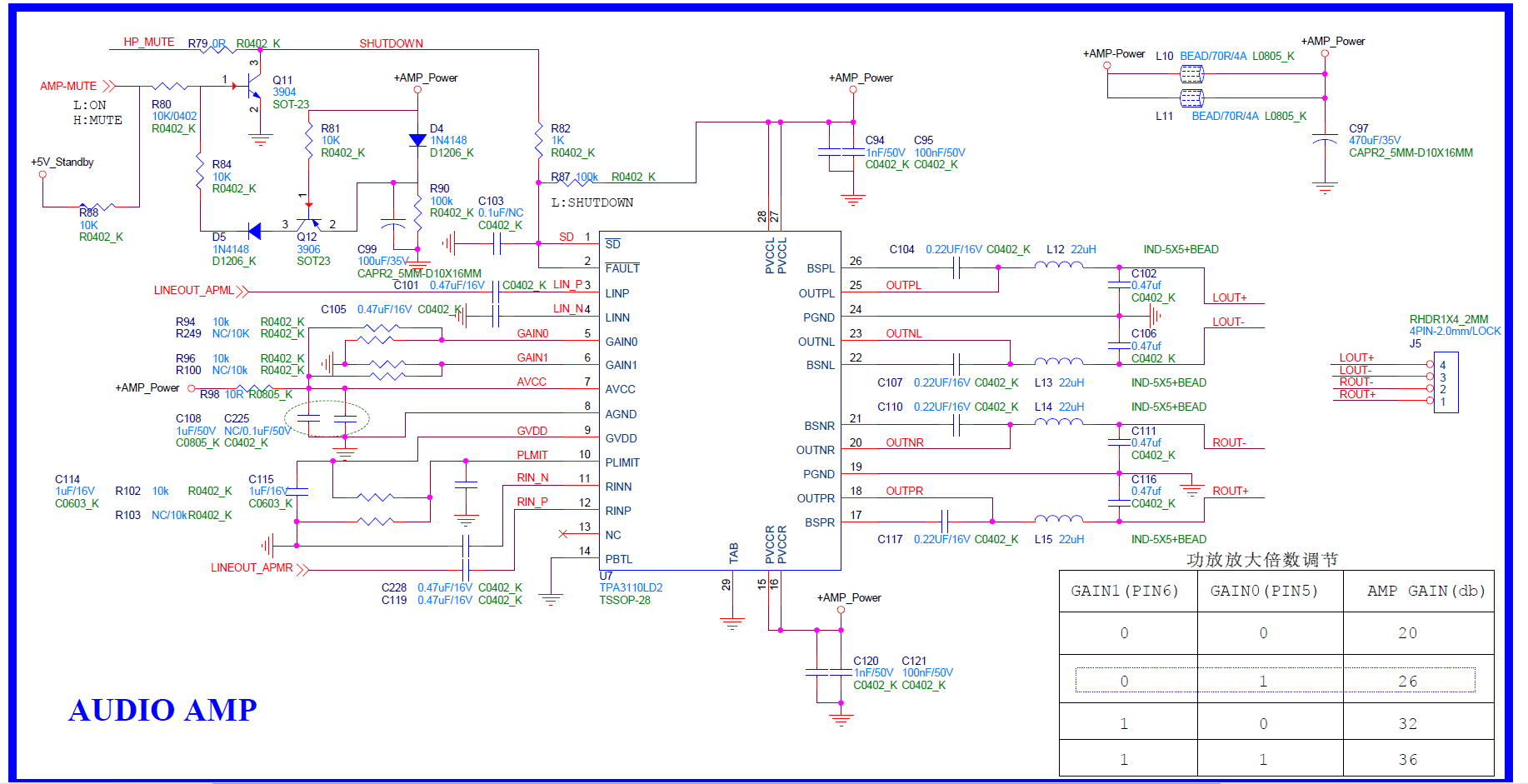Click the AVCC net label on pin 7
The height and width of the screenshot is (784, 1528).
[532, 382]
